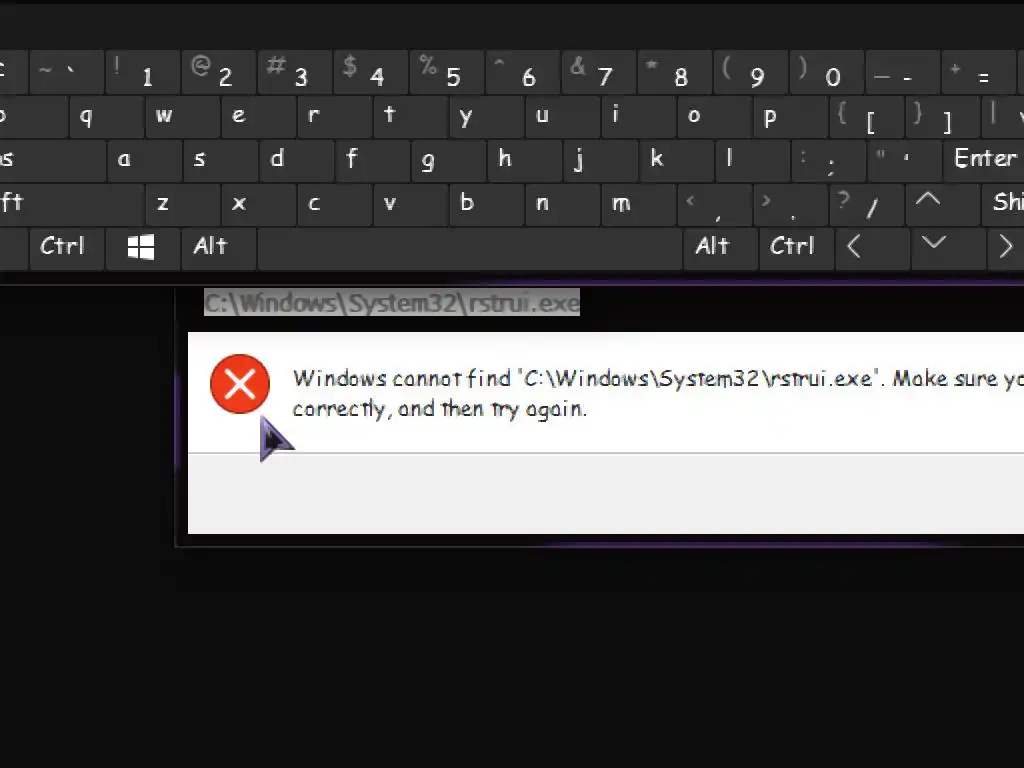Tap the semicolon colon key
The width and height of the screenshot is (1024, 768).
[x=828, y=161]
